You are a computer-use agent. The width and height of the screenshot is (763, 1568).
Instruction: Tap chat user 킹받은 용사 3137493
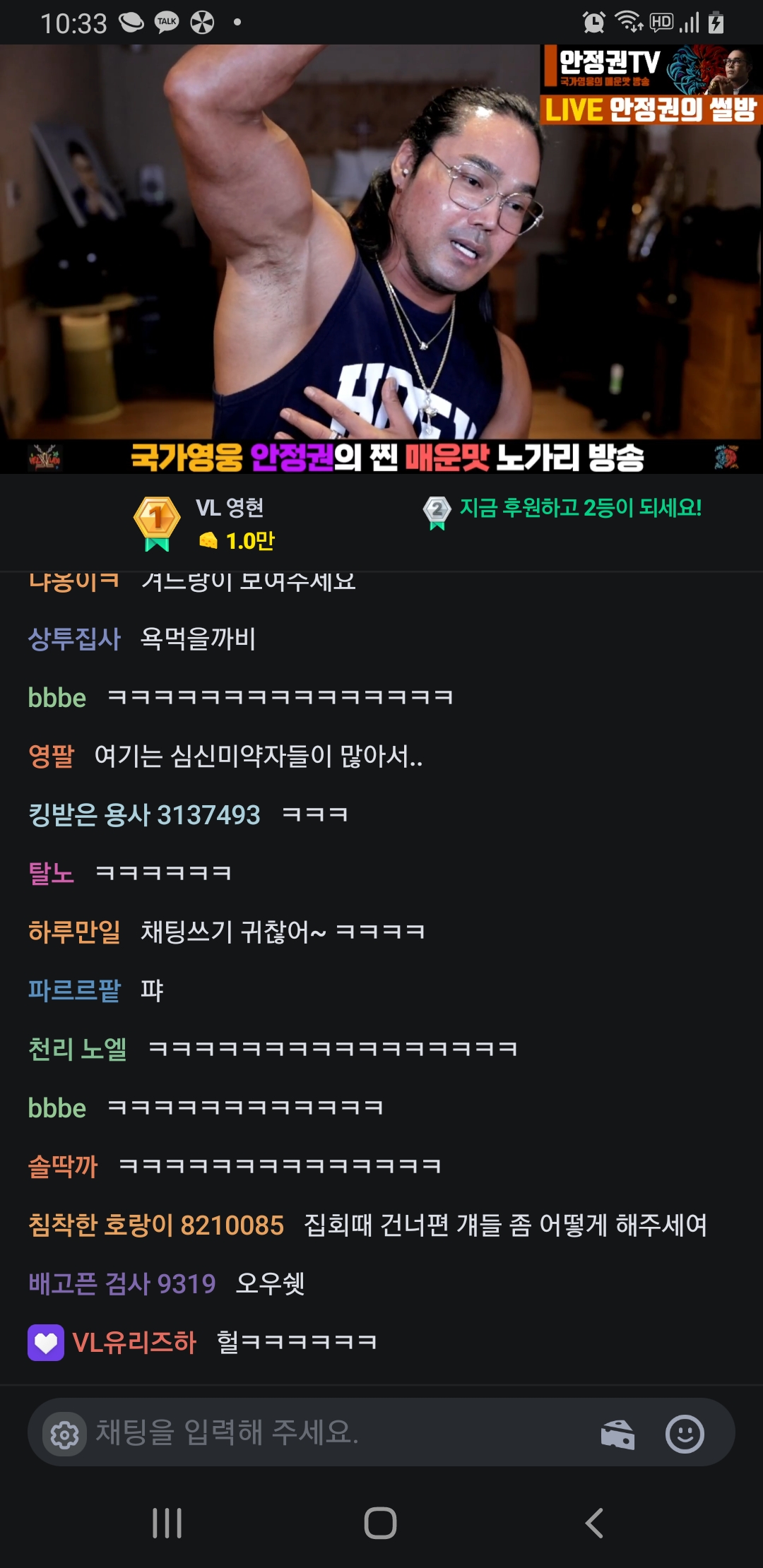144,814
